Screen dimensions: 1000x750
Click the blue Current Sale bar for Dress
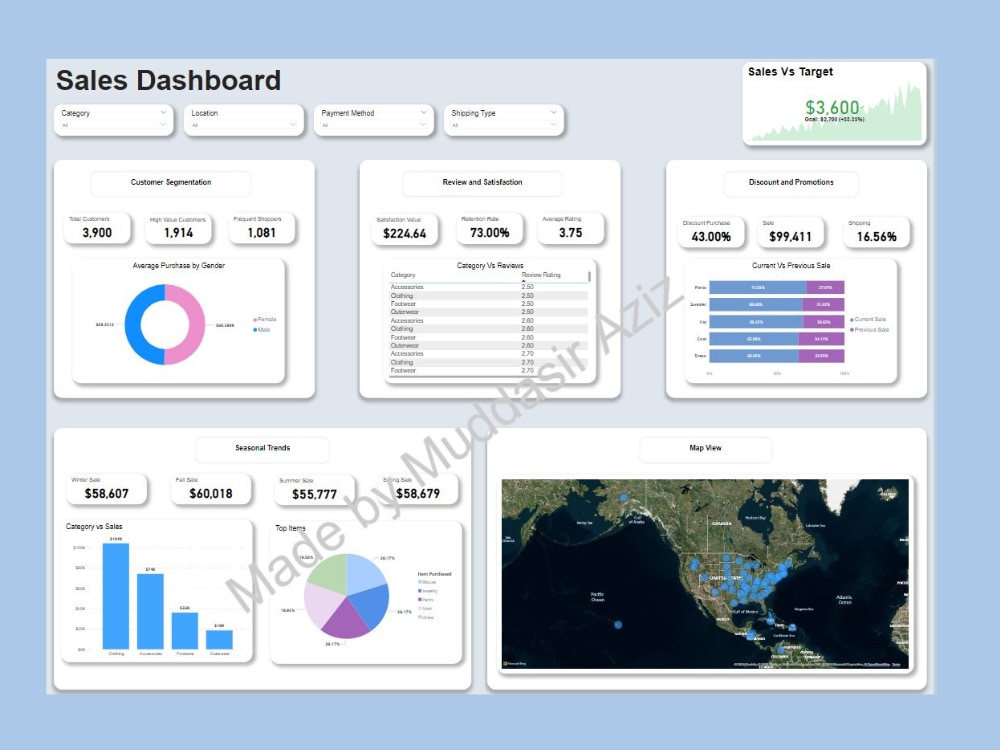coord(754,356)
